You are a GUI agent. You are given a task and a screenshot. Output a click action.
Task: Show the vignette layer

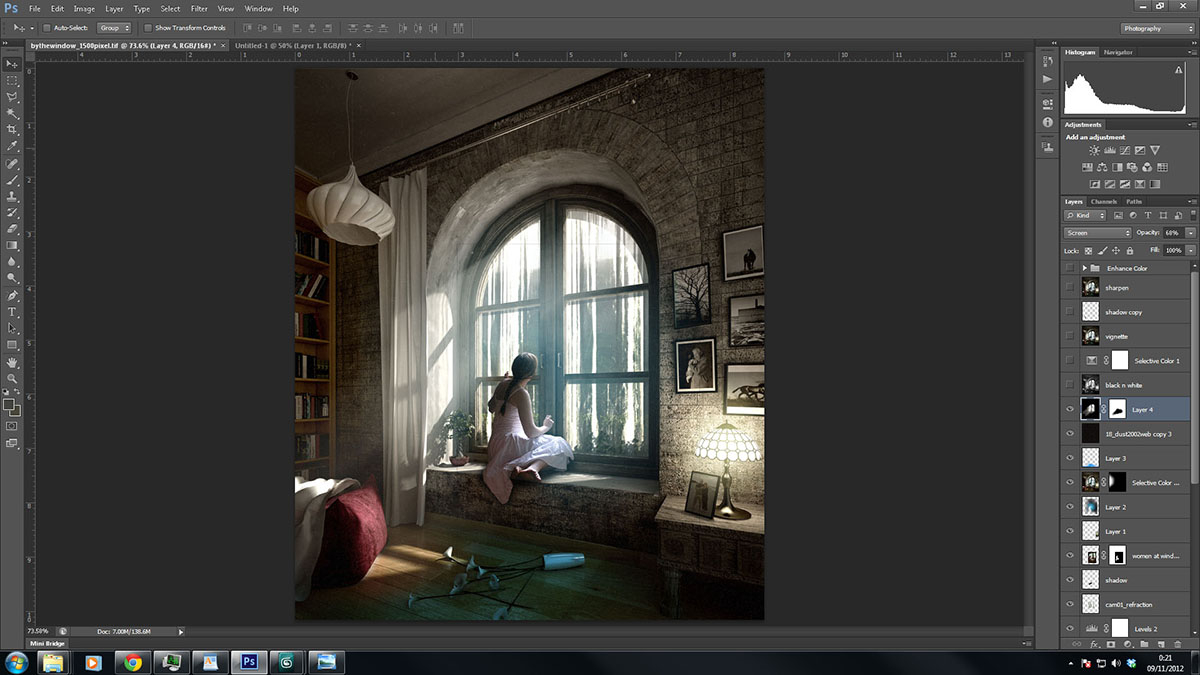pyautogui.click(x=1070, y=336)
